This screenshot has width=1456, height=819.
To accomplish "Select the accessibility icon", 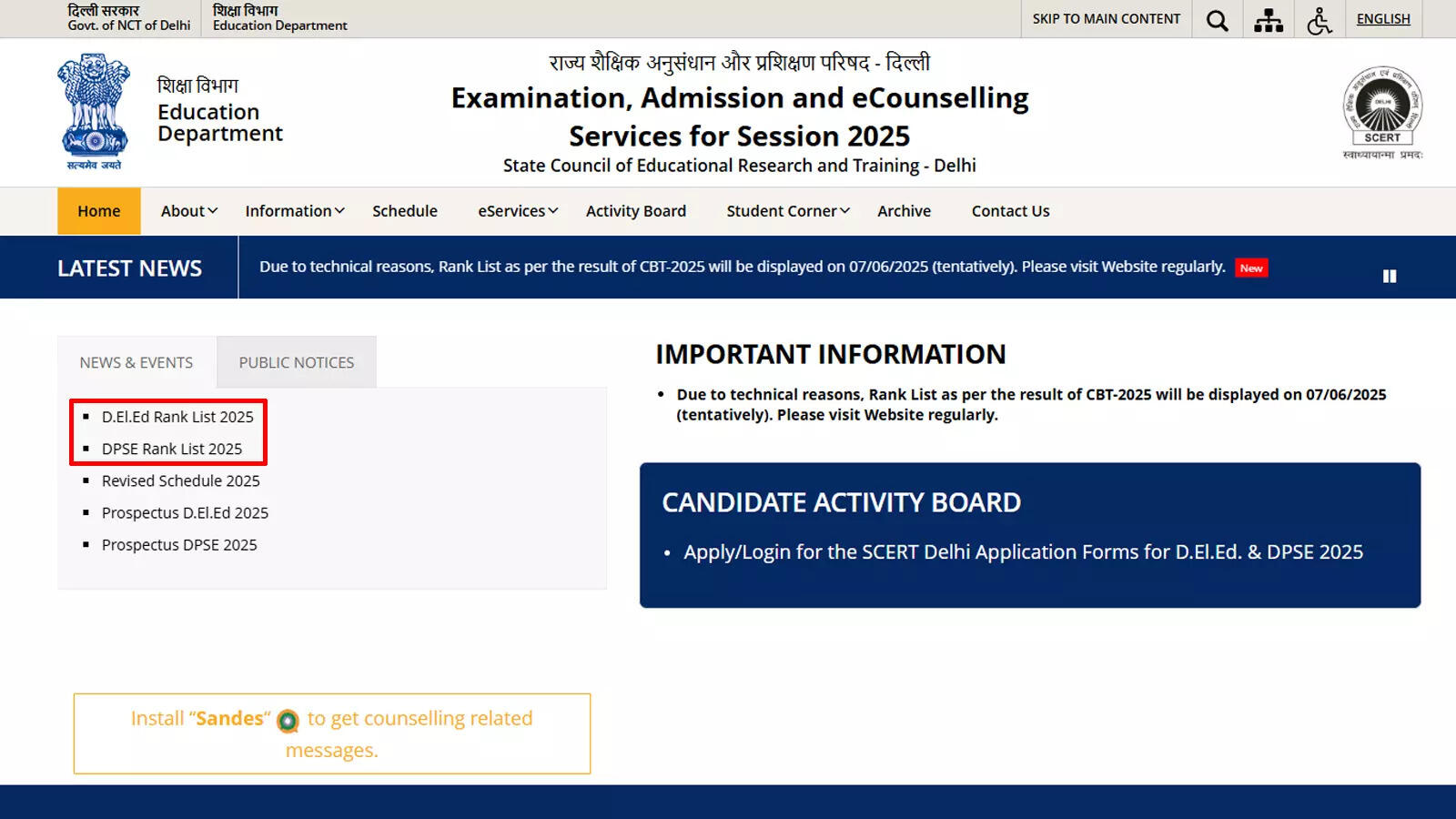I will click(1319, 19).
